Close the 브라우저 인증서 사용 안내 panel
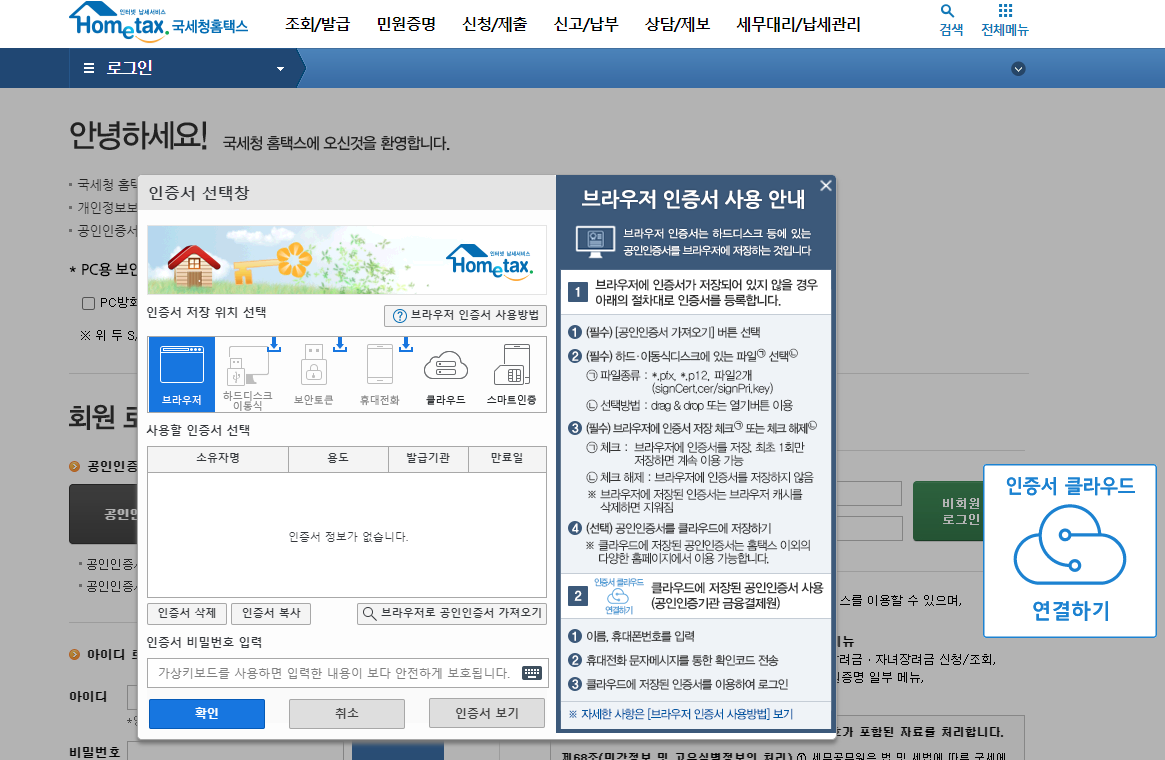Screen dimensions: 1165x760 tap(825, 186)
